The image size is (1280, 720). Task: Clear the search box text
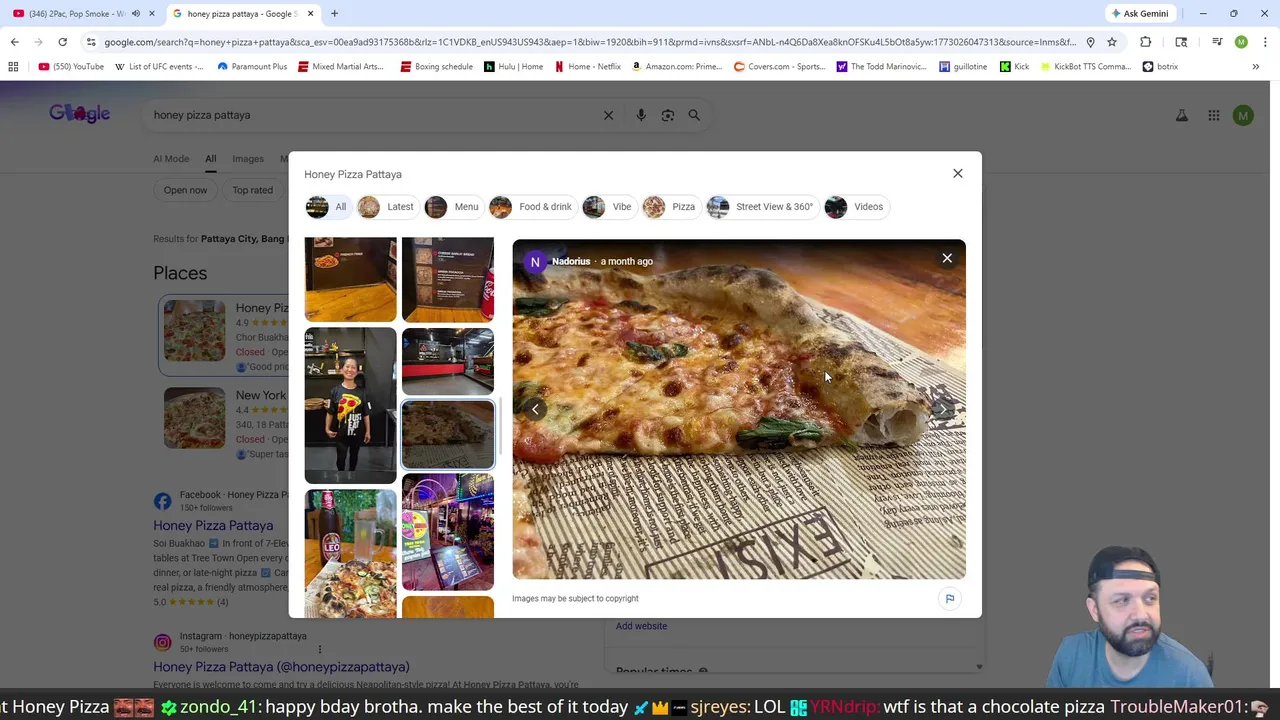[x=608, y=115]
